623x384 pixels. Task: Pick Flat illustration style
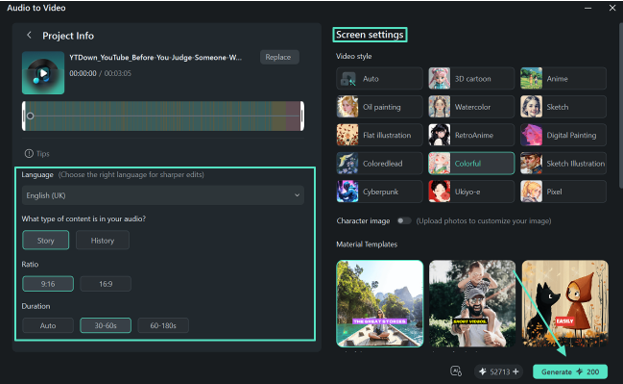pyautogui.click(x=379, y=135)
